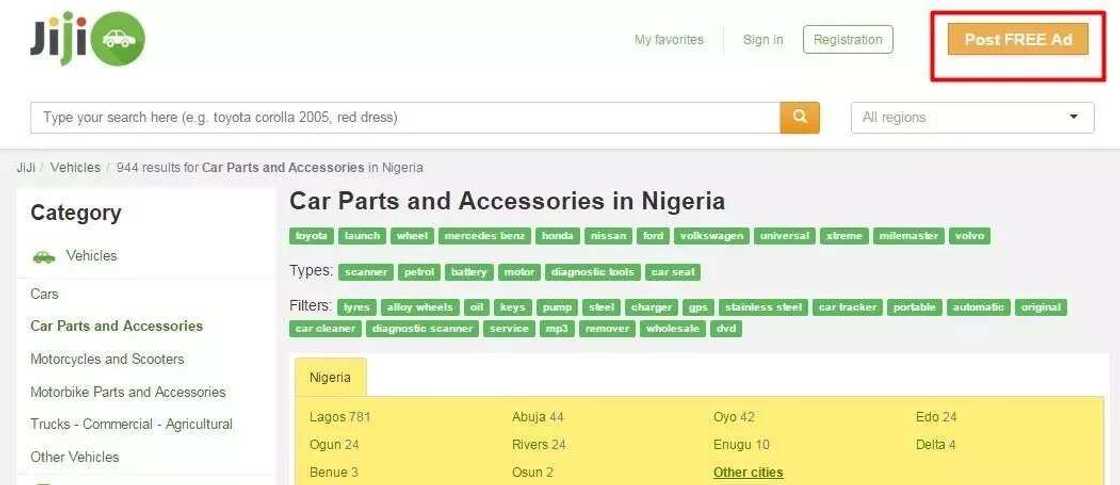The height and width of the screenshot is (485, 1120).
Task: Open Edo 24 listings
Action: point(936,417)
